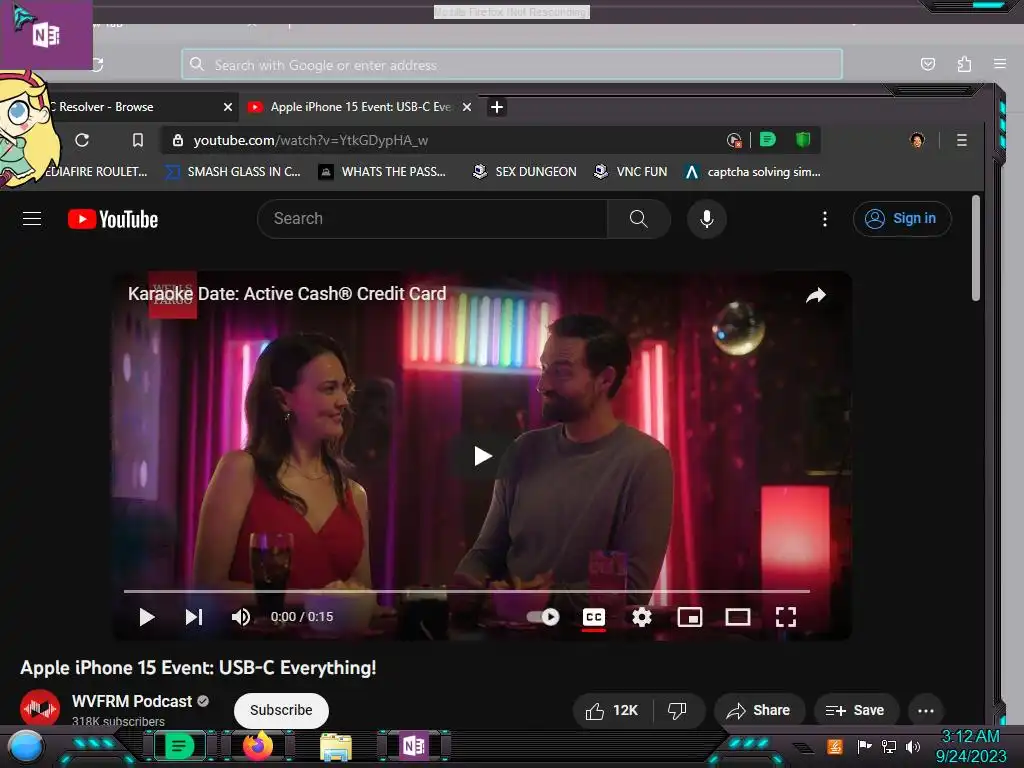Switch to Firefox in taskbar
The image size is (1024, 768).
258,746
